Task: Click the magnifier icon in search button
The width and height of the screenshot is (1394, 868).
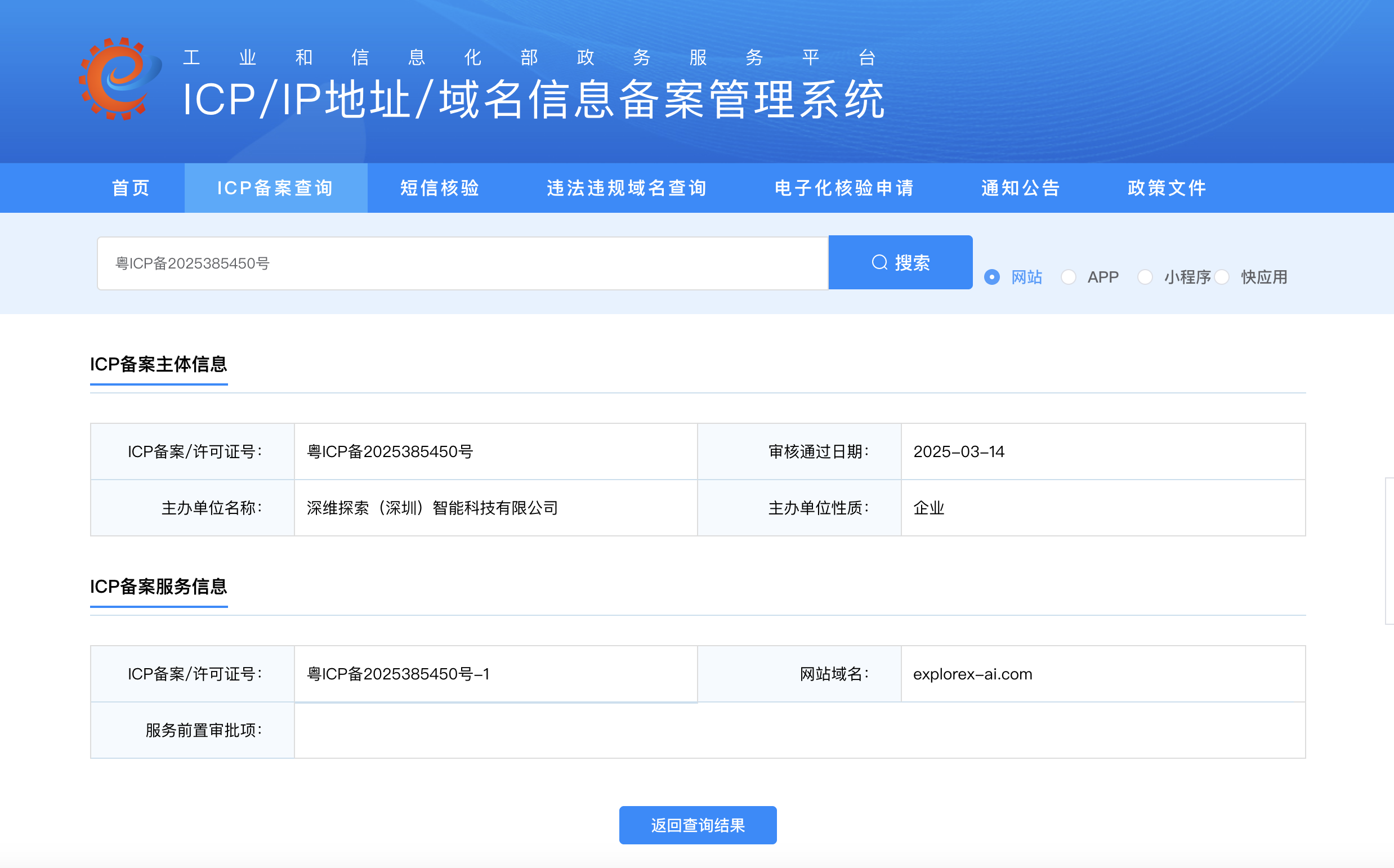Action: pos(879,262)
